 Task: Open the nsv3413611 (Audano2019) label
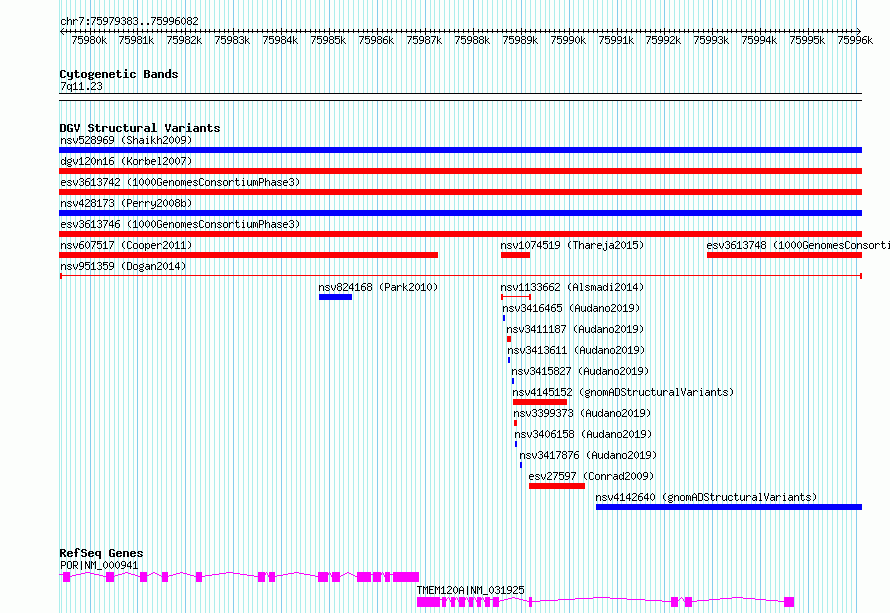(x=576, y=350)
